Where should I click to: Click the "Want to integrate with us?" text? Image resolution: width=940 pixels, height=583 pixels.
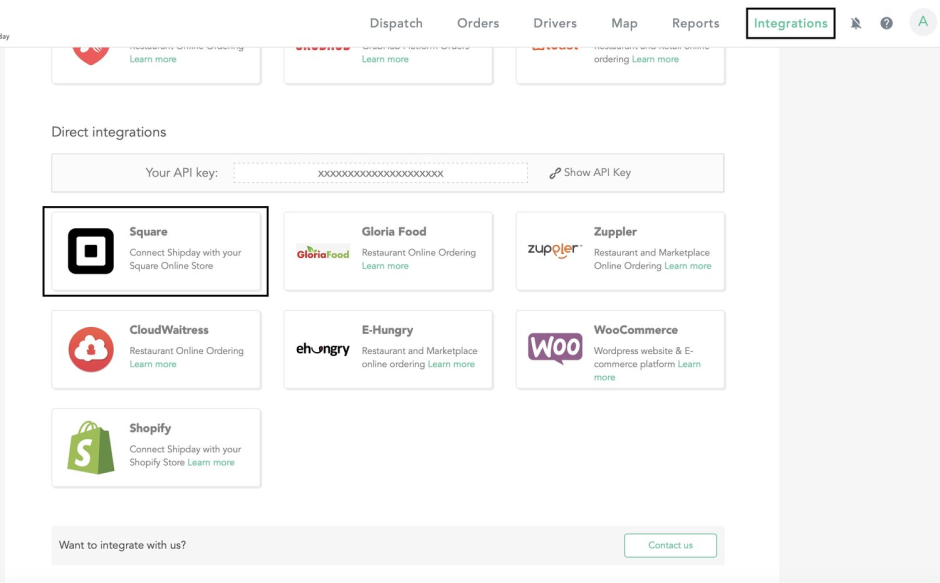pos(122,545)
